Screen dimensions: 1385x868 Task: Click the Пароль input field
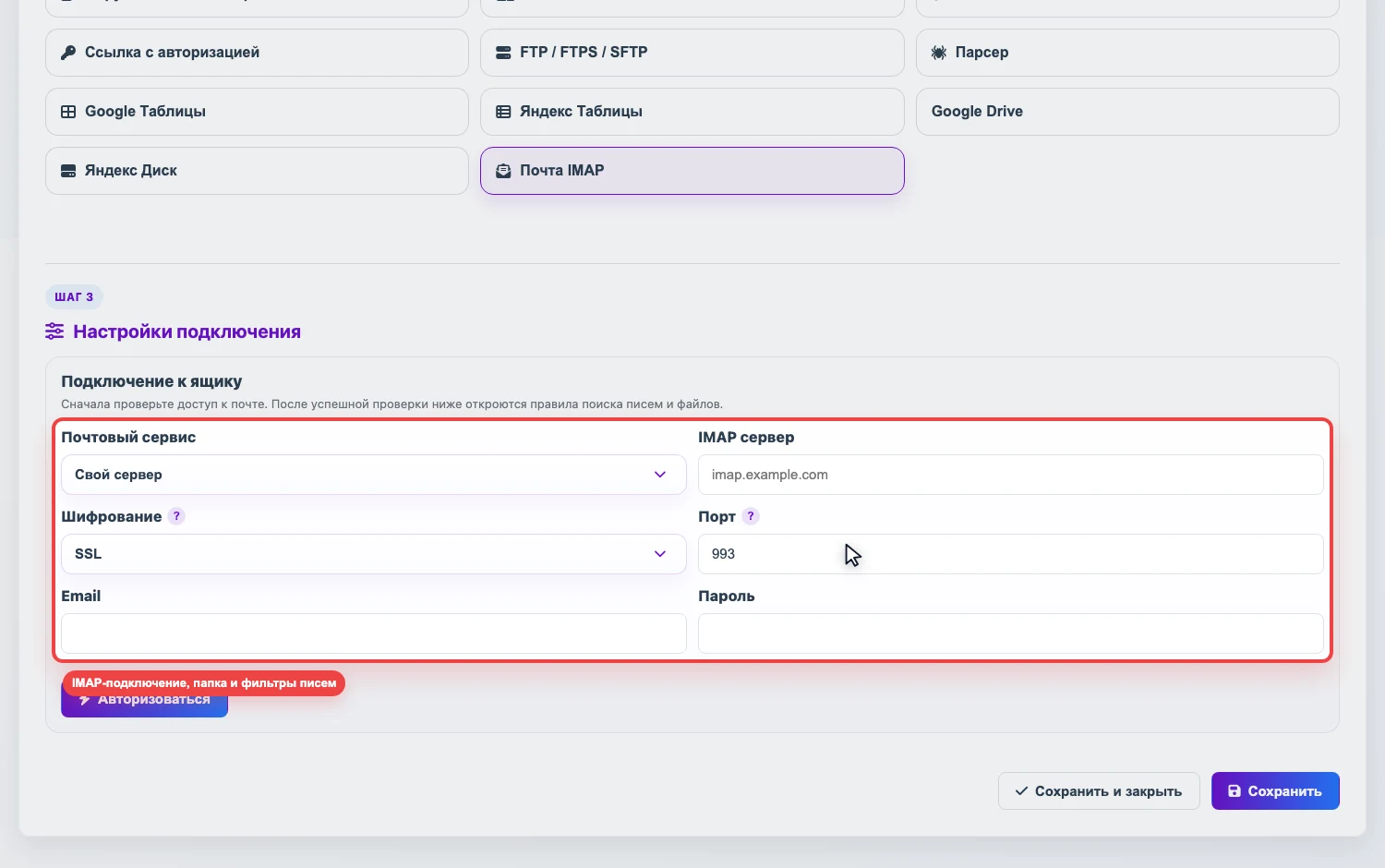click(1011, 633)
